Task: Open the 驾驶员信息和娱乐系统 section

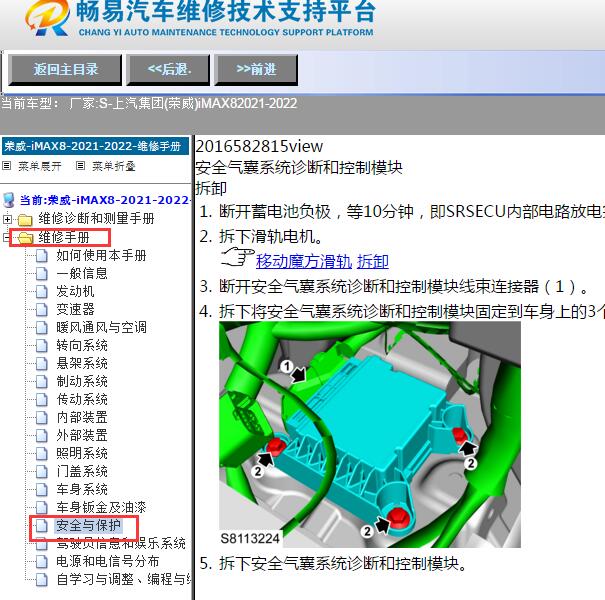Action: (121, 543)
